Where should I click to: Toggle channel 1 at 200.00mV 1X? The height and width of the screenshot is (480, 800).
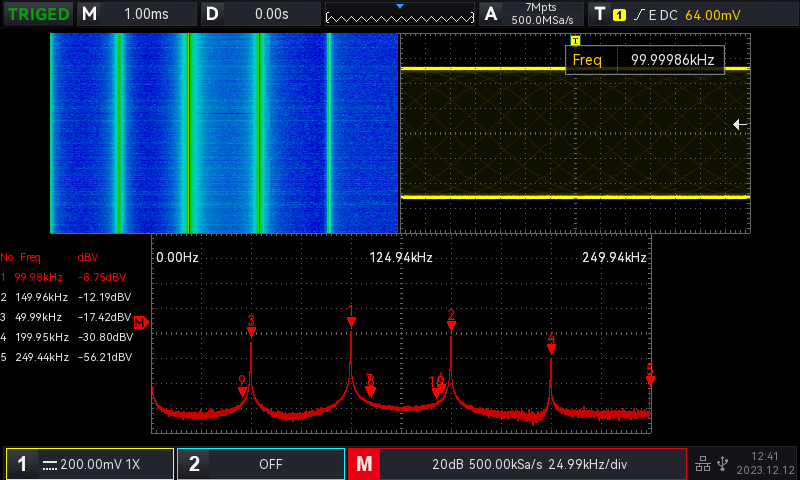[90, 464]
